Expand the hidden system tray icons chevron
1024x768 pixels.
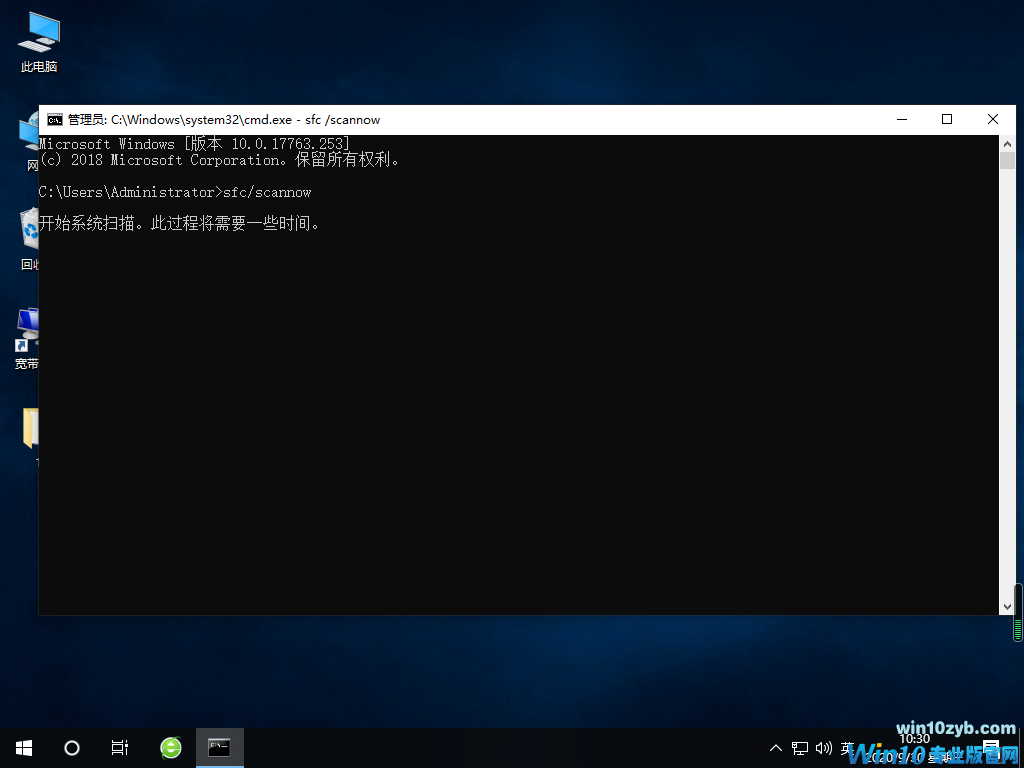[x=776, y=748]
